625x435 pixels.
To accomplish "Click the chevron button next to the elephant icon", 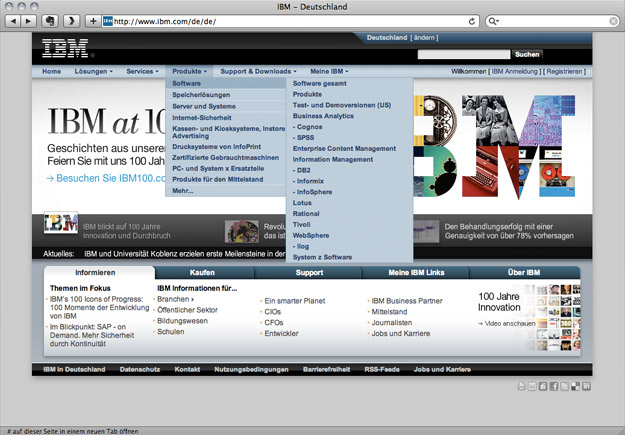I will point(72,21).
